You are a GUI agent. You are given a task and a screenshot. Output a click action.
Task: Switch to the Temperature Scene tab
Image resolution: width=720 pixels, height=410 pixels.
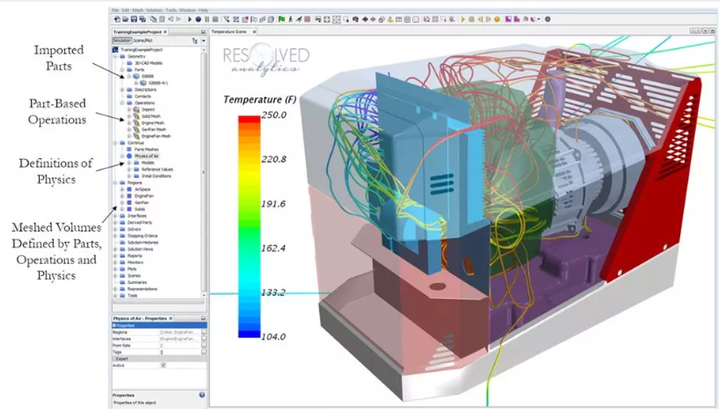[229, 32]
